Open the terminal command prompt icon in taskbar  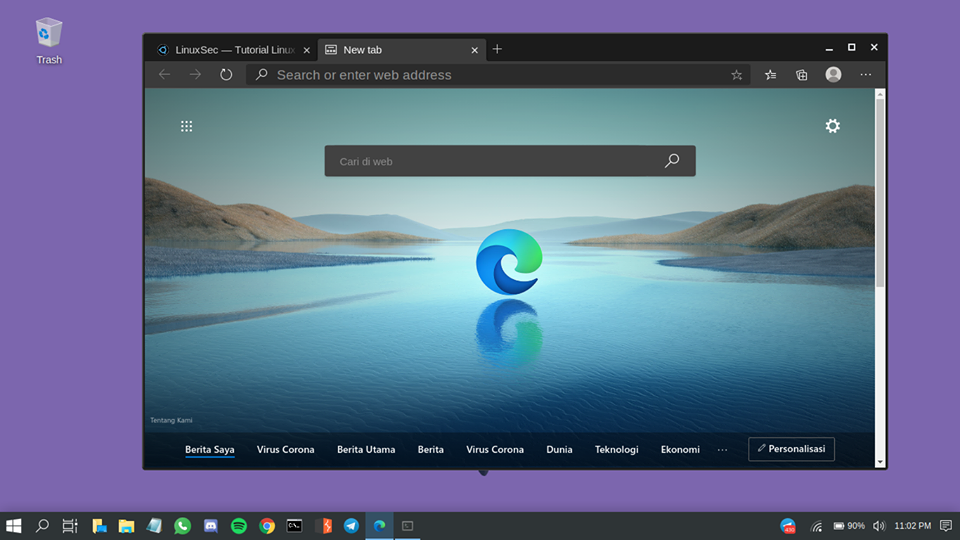click(x=294, y=526)
